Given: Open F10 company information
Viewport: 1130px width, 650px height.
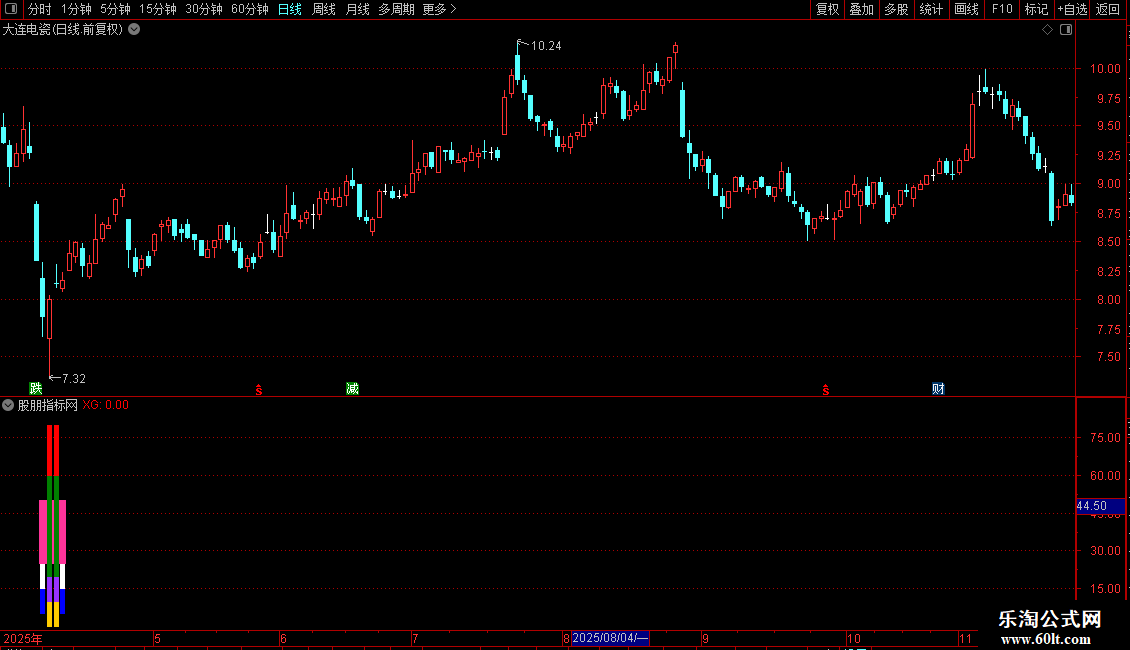Looking at the screenshot, I should (1002, 9).
